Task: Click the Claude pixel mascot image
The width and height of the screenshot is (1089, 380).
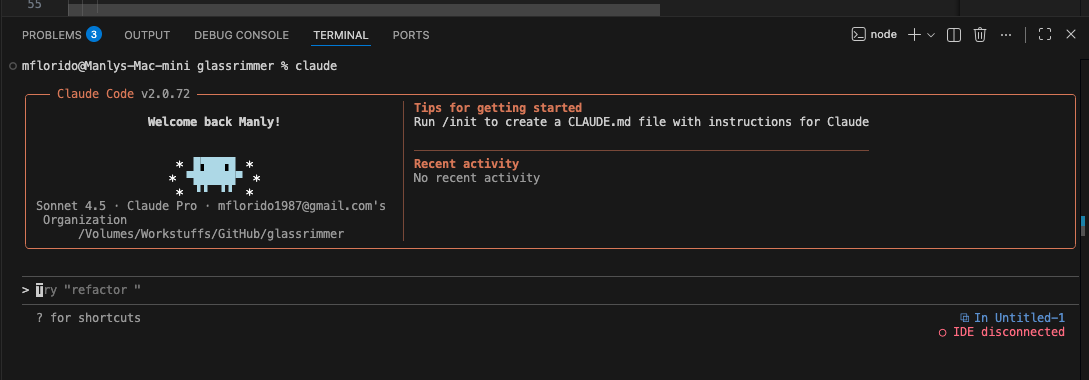Action: [214, 174]
